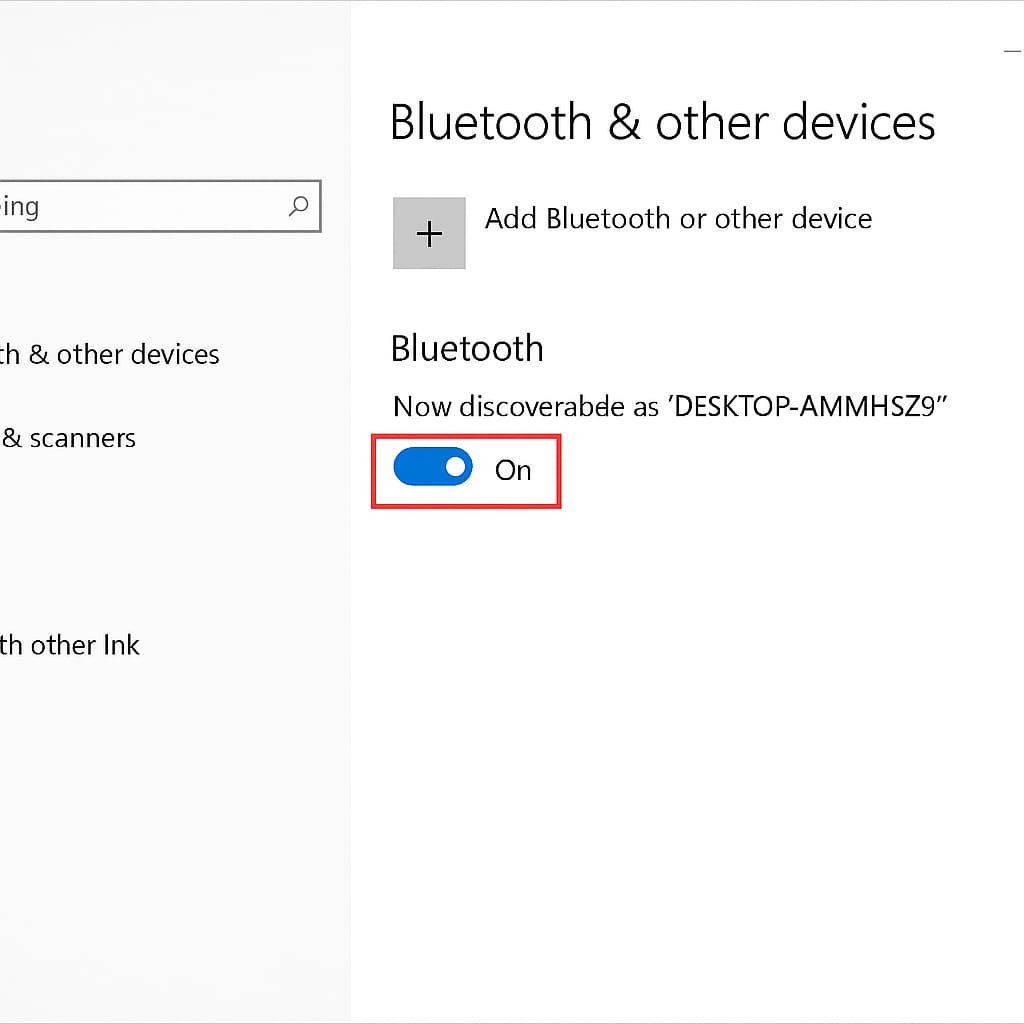The height and width of the screenshot is (1024, 1024).
Task: Select the Printers & scanners sidebar entry
Action: (68, 438)
